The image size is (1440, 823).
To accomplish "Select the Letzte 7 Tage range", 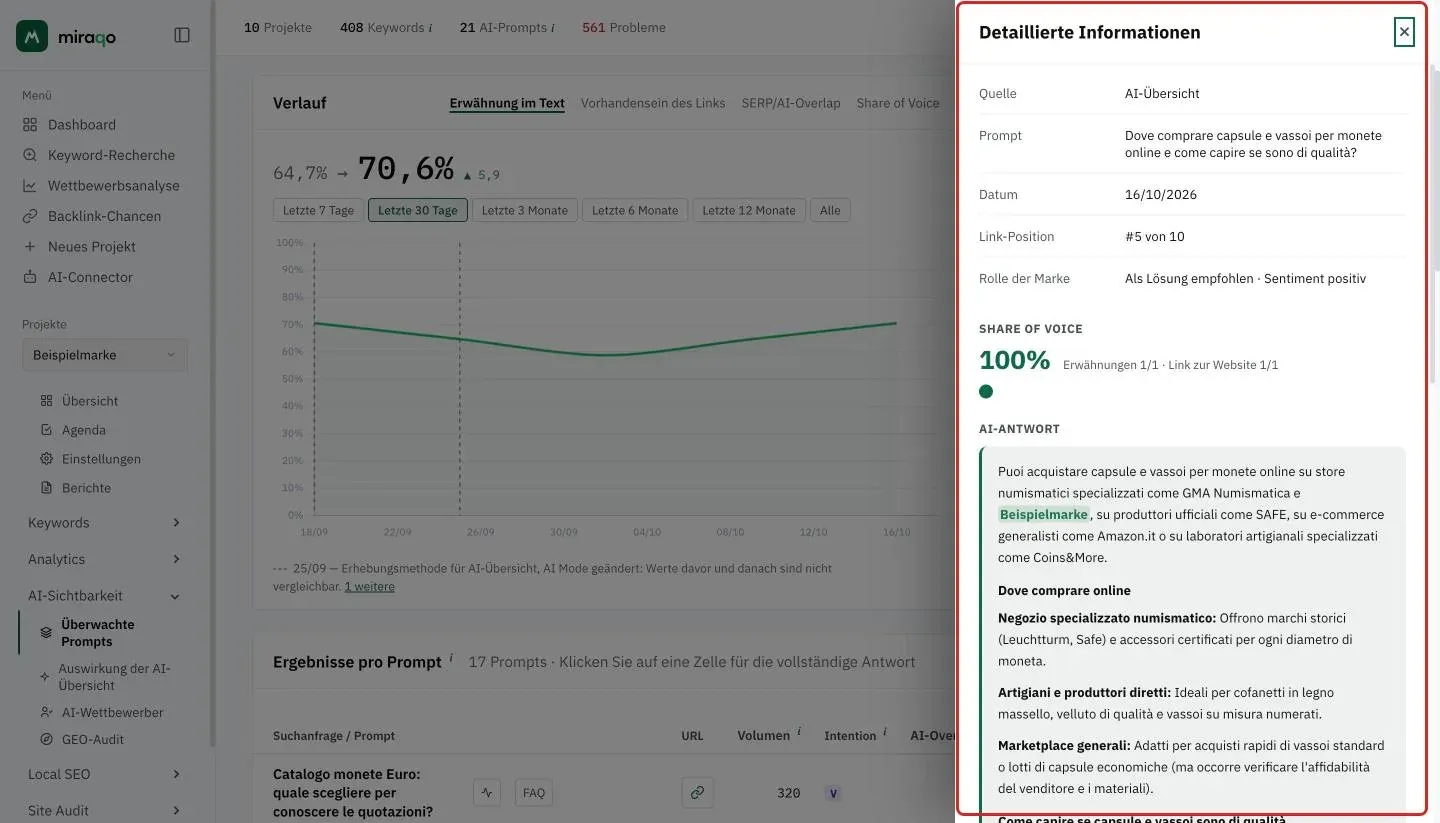I will pos(318,210).
